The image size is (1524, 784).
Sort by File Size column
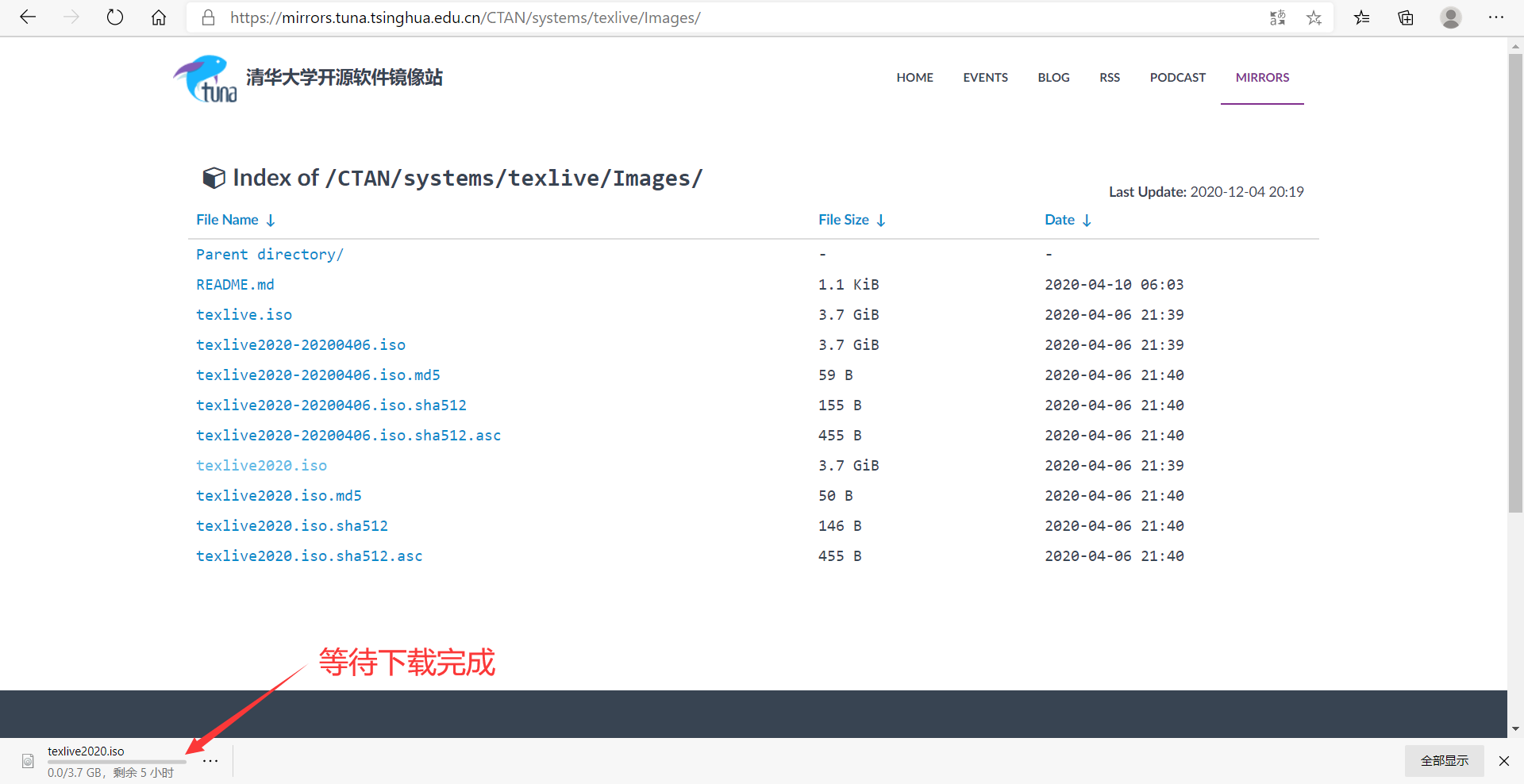coord(852,220)
